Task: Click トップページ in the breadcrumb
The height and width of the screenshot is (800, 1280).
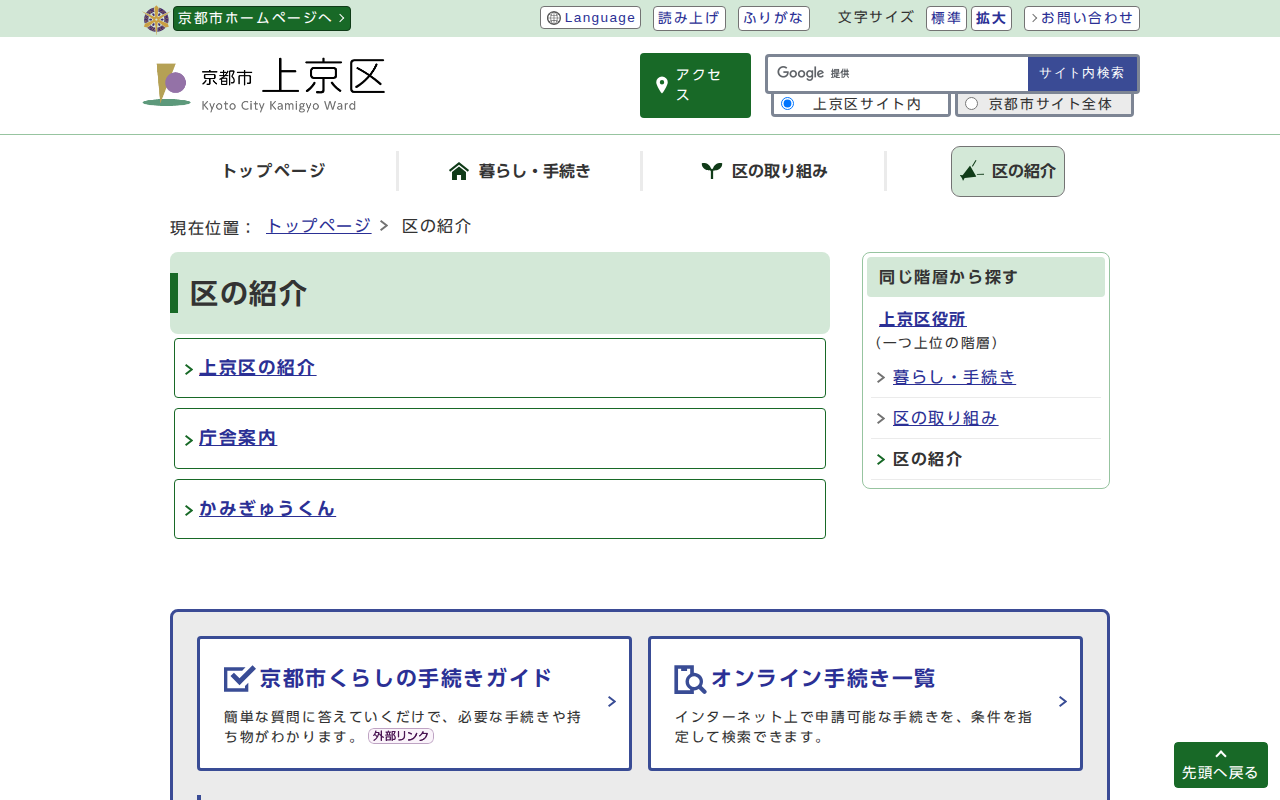Action: coord(318,226)
